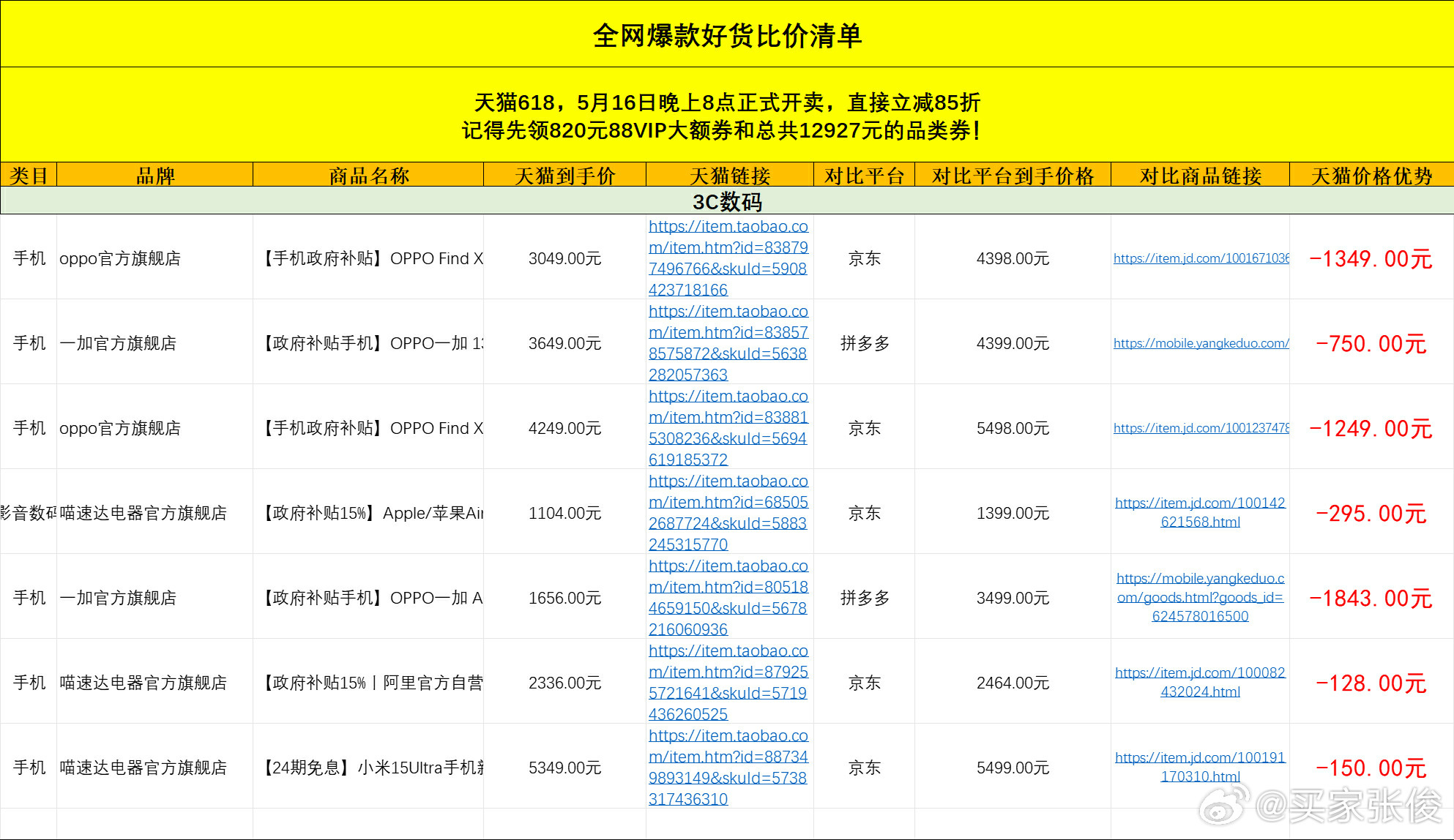Click the 3C数码 section row

[x=727, y=201]
